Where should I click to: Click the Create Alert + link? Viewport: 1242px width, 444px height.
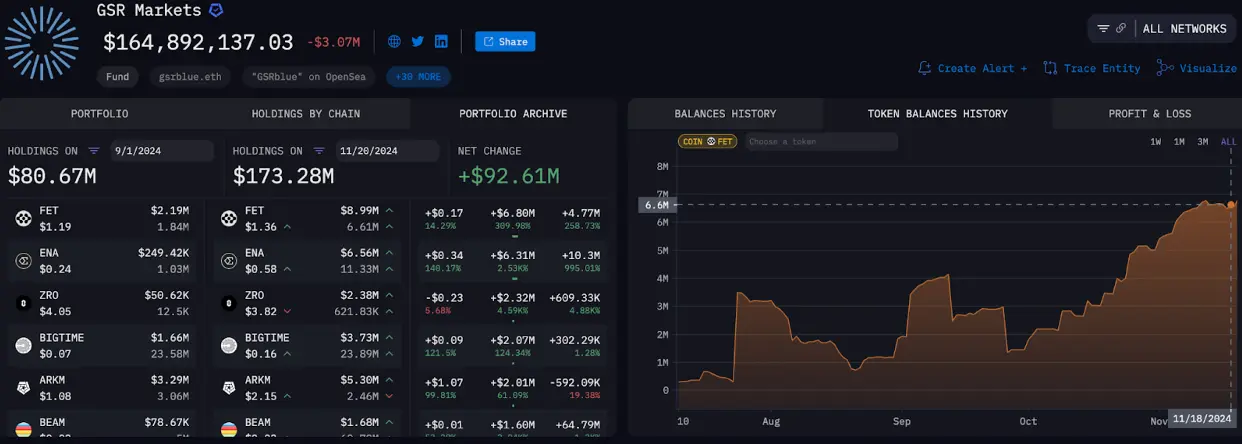[982, 68]
